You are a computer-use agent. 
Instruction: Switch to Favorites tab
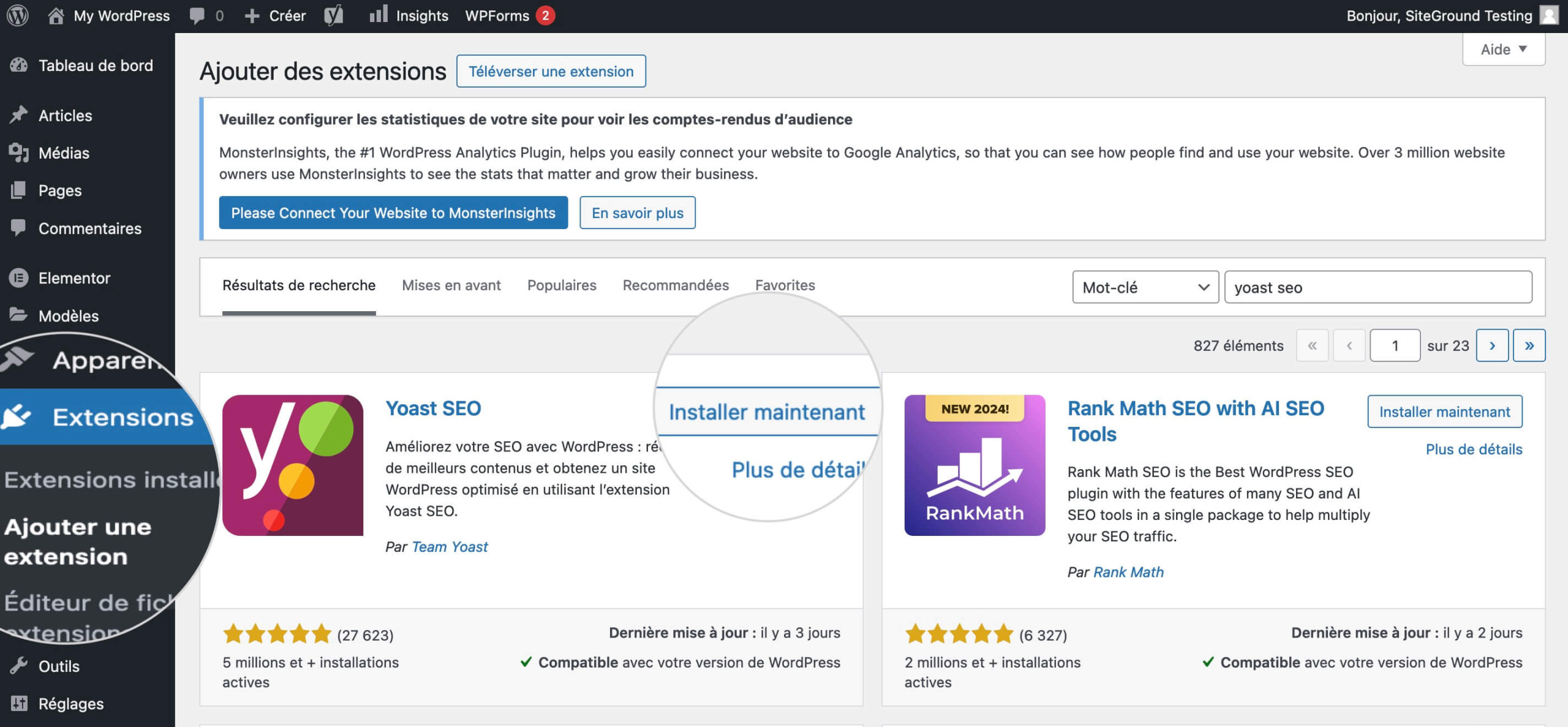(785, 285)
